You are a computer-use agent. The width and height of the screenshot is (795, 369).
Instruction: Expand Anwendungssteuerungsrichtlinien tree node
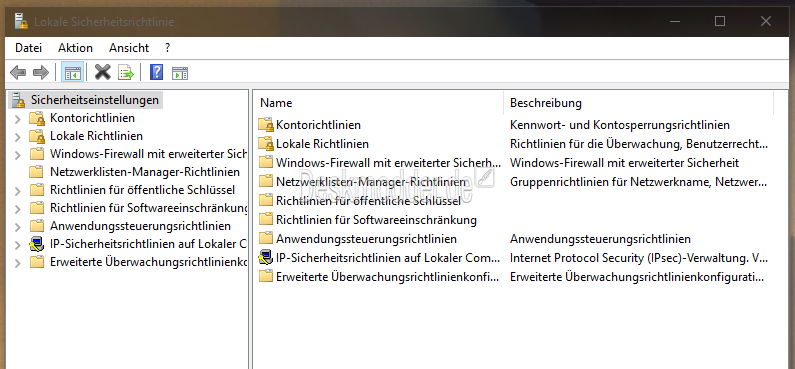18,227
